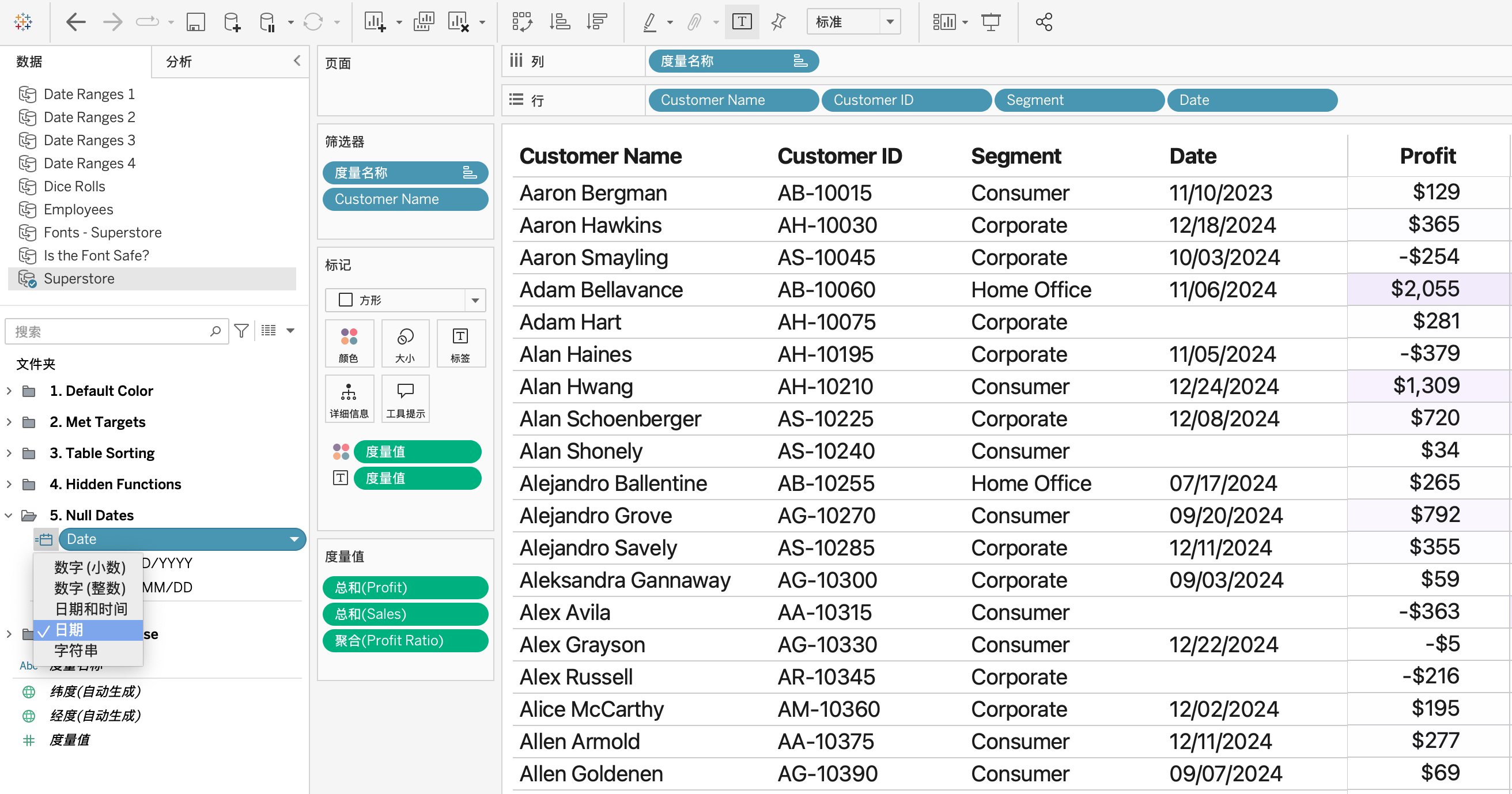Select 日期和时间 data type option
This screenshot has height=794, width=1512.
pyautogui.click(x=90, y=608)
